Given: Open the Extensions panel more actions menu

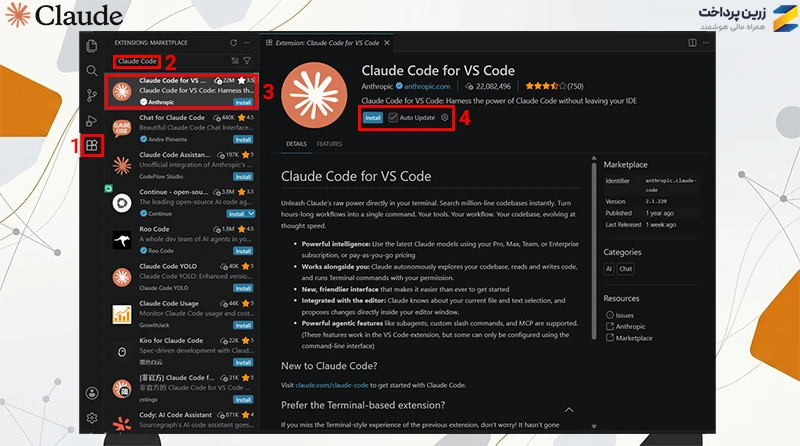Looking at the screenshot, I should coord(247,43).
